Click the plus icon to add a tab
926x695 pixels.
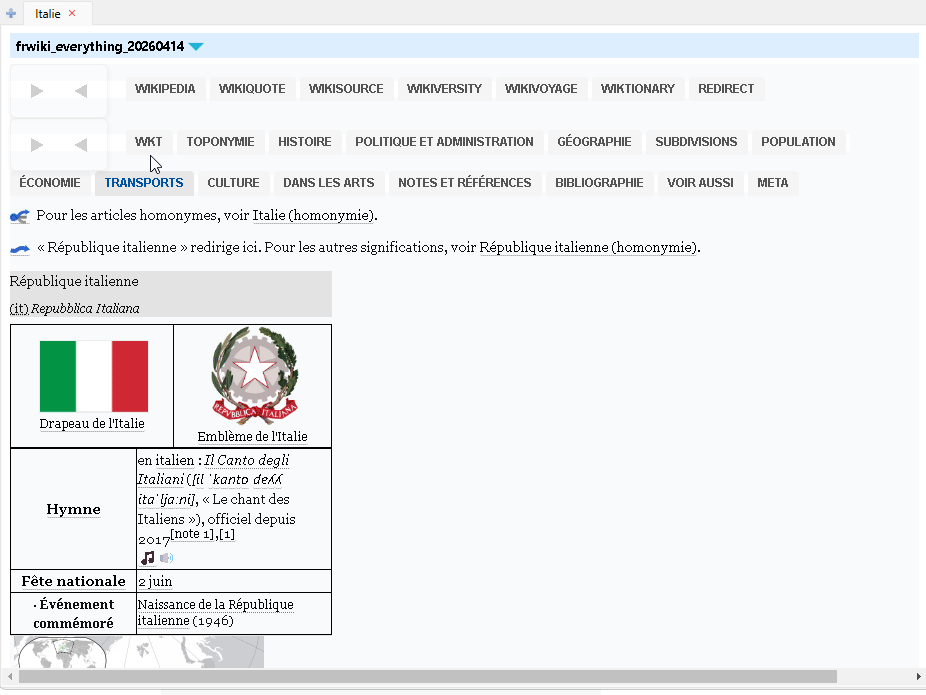pos(11,13)
